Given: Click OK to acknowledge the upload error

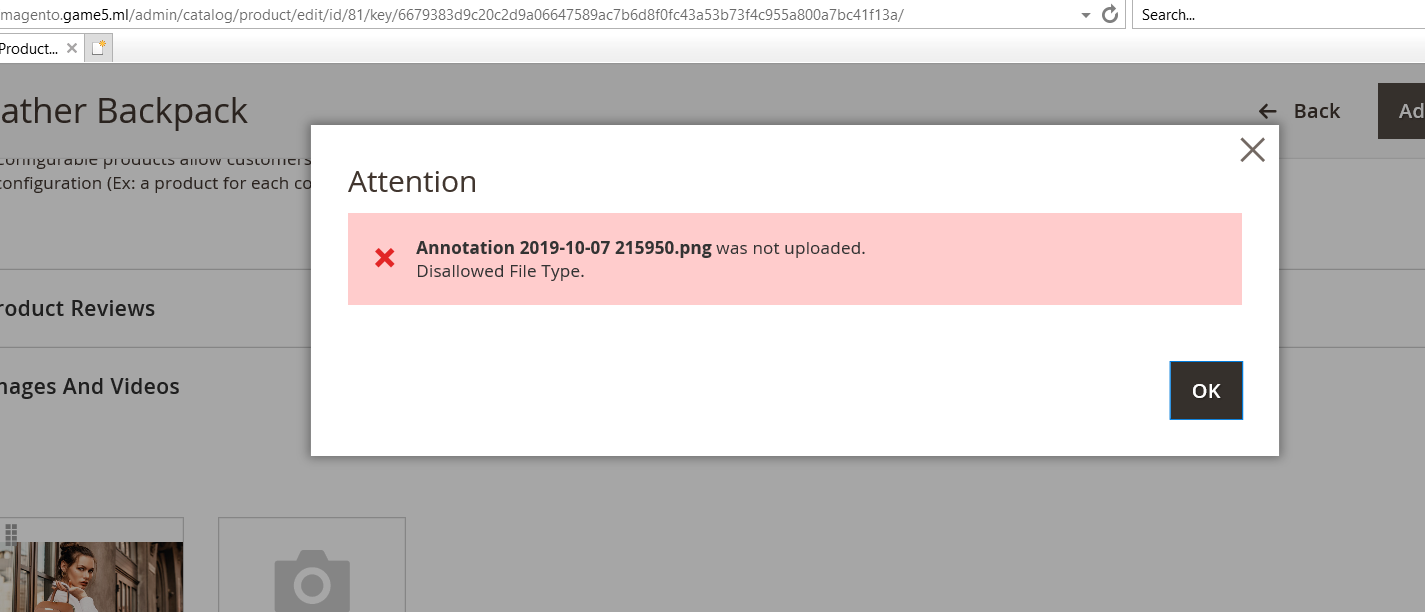Looking at the screenshot, I should (1206, 390).
